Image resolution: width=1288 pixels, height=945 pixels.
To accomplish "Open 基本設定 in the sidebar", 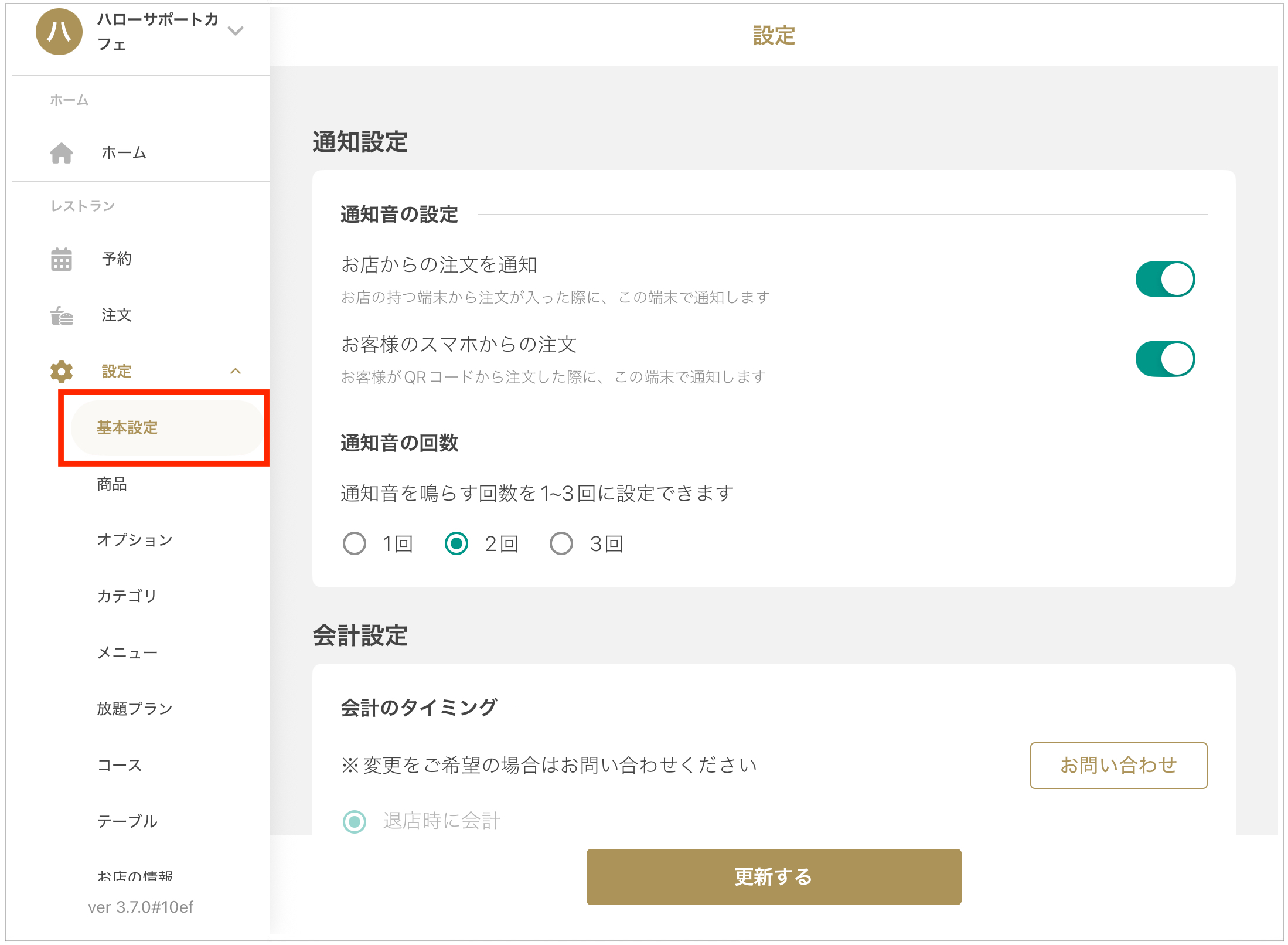I will coord(127,428).
